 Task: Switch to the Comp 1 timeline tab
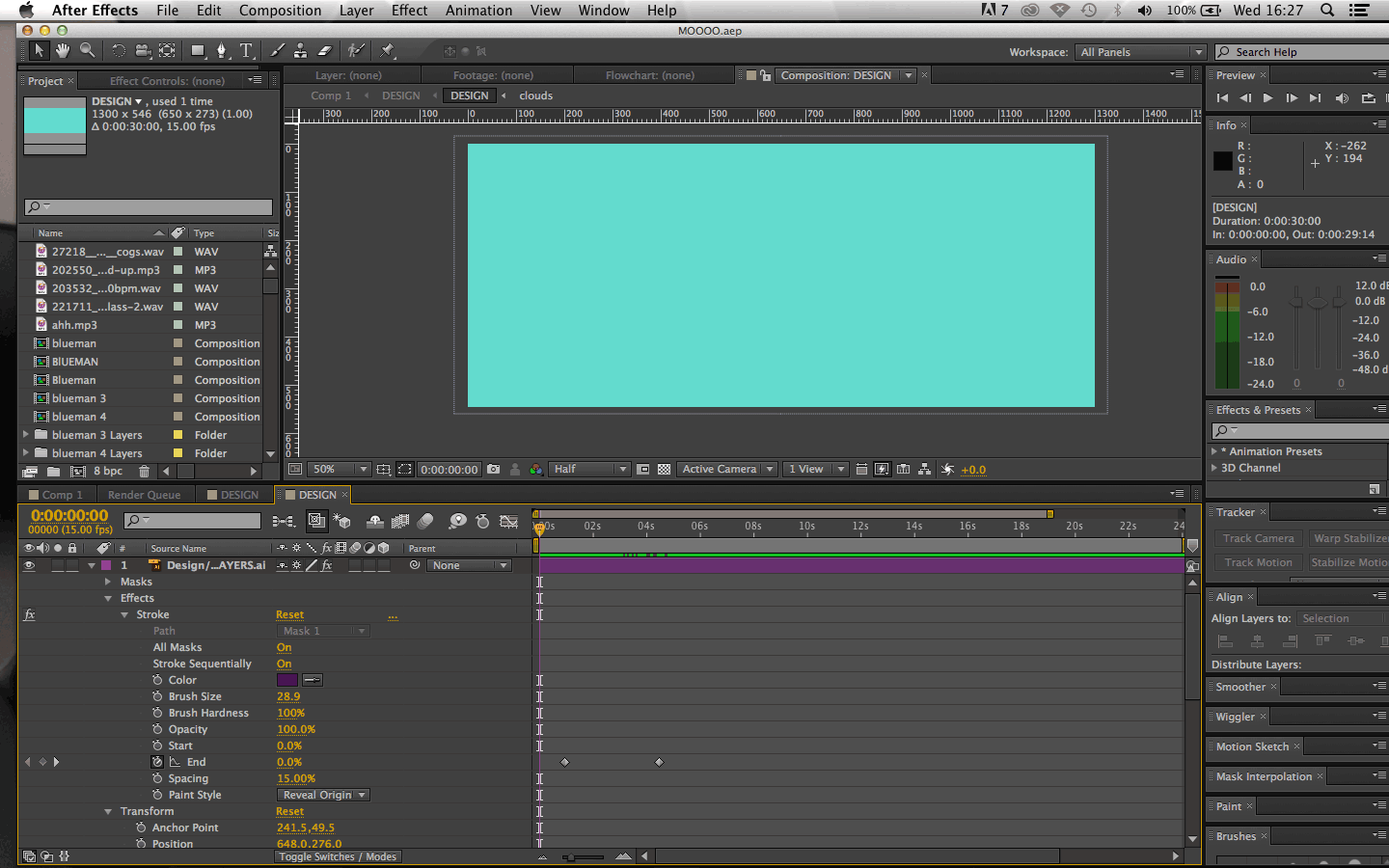62,495
